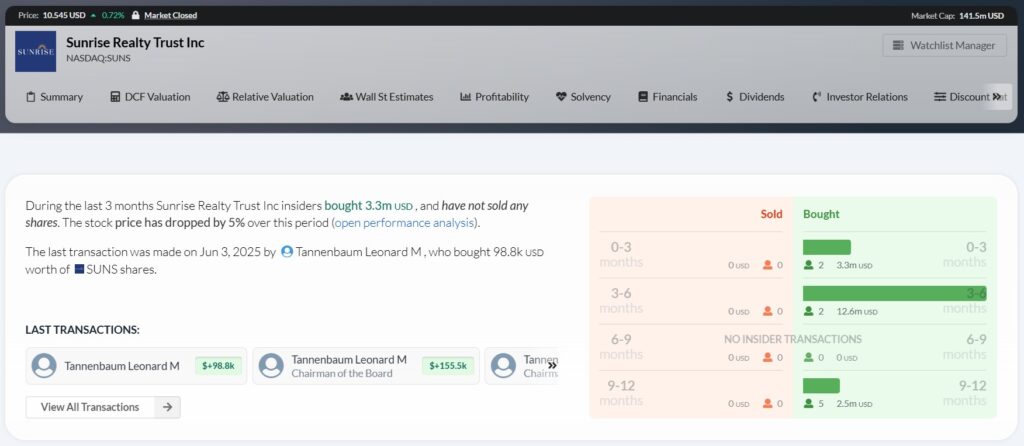Open the Financials tab
This screenshot has width=1024, height=446.
[x=667, y=97]
